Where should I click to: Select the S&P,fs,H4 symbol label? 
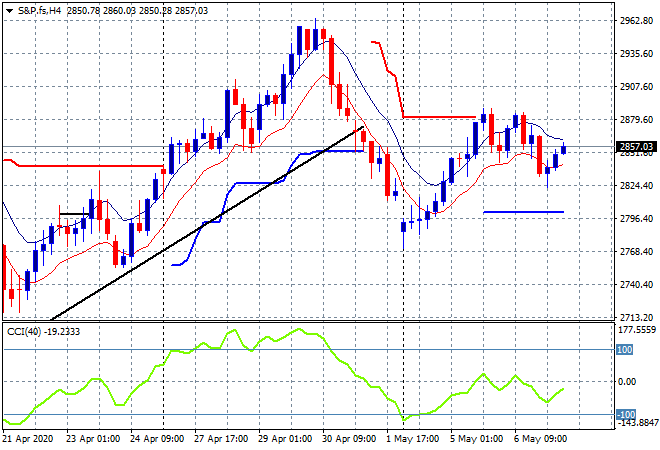(x=39, y=11)
